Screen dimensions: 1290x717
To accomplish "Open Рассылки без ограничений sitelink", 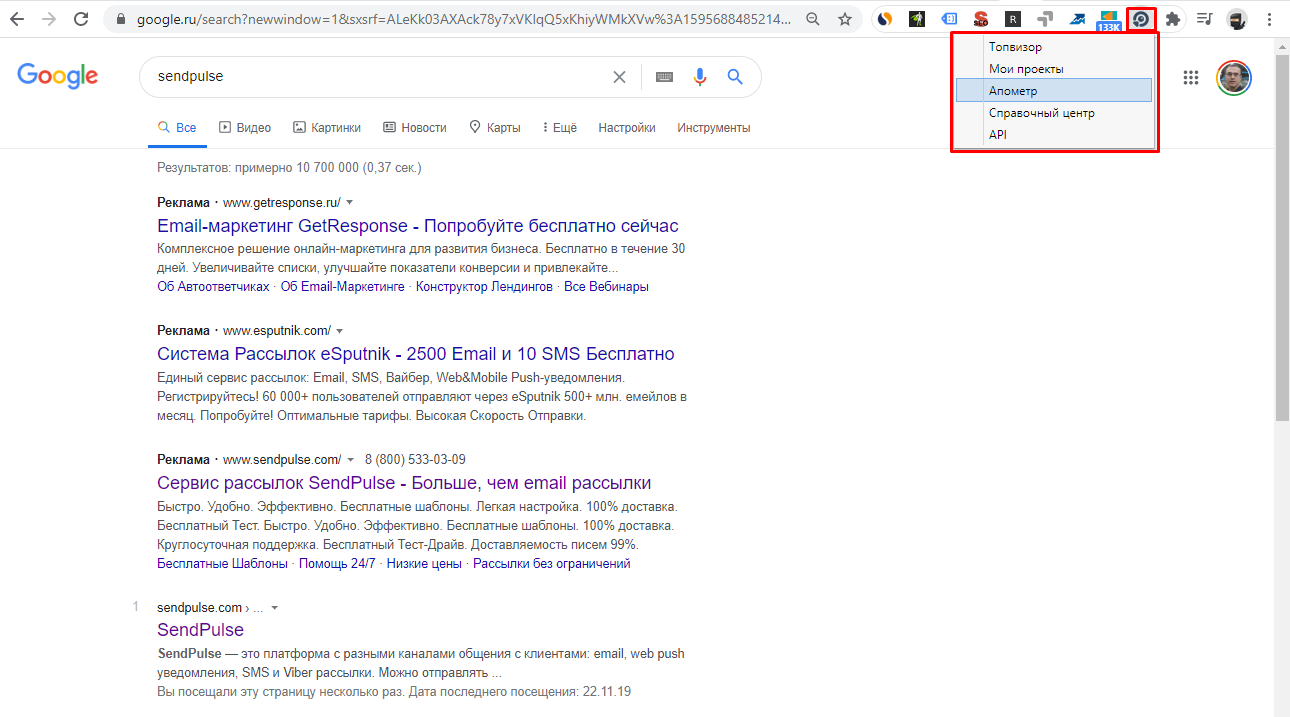I will pos(552,564).
